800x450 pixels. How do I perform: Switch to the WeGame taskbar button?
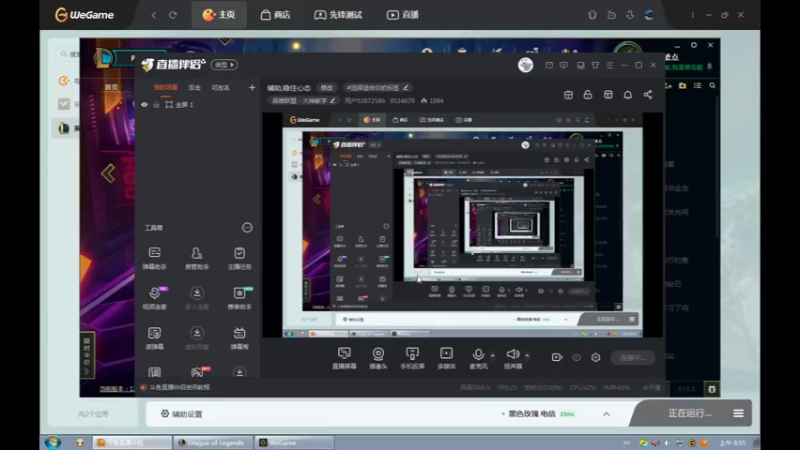click(x=294, y=443)
